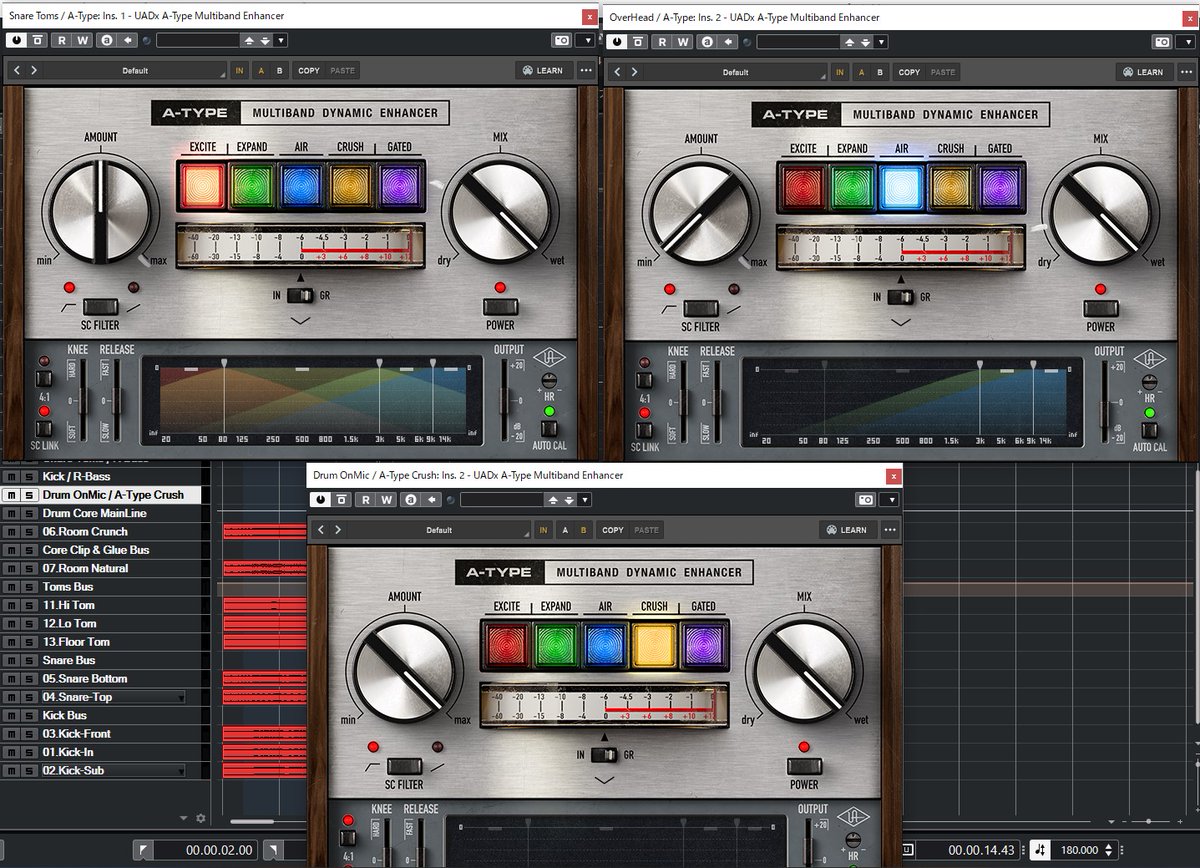Click the Air button in Snare Toms plugin
This screenshot has width=1200, height=868.
[301, 185]
